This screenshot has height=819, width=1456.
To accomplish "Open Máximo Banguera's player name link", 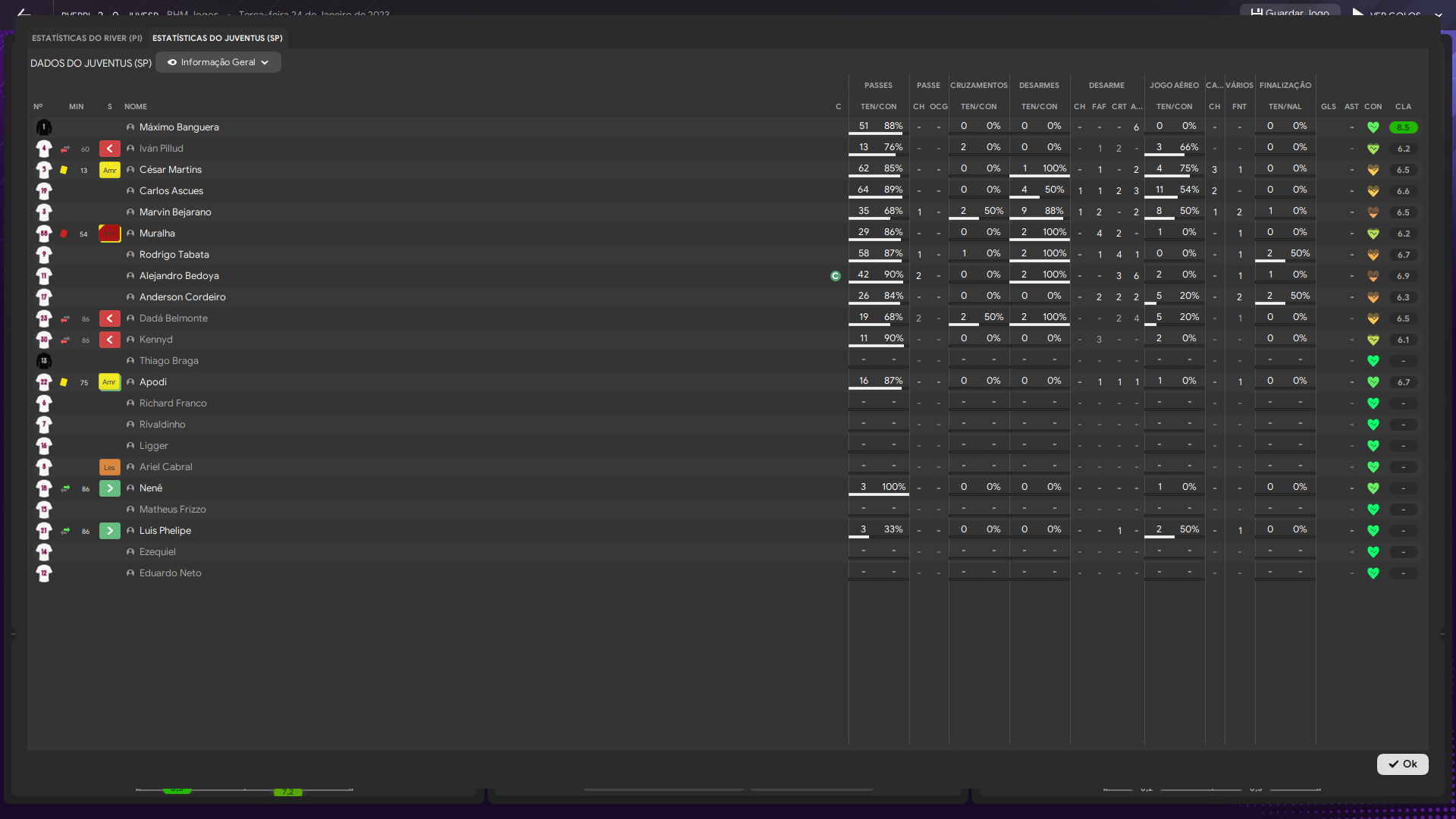I will point(179,127).
